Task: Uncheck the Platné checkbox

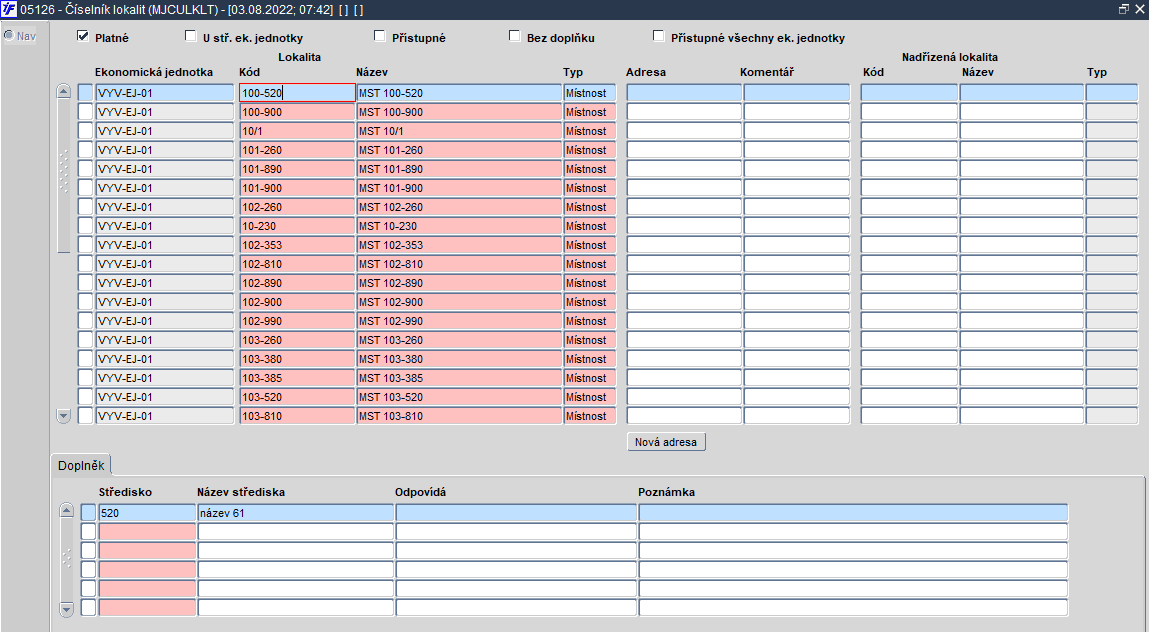Action: [x=83, y=36]
